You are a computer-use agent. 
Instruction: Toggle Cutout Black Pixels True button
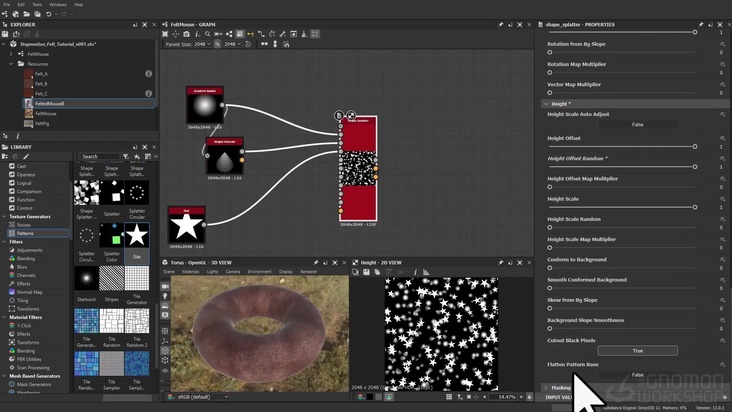click(x=638, y=350)
